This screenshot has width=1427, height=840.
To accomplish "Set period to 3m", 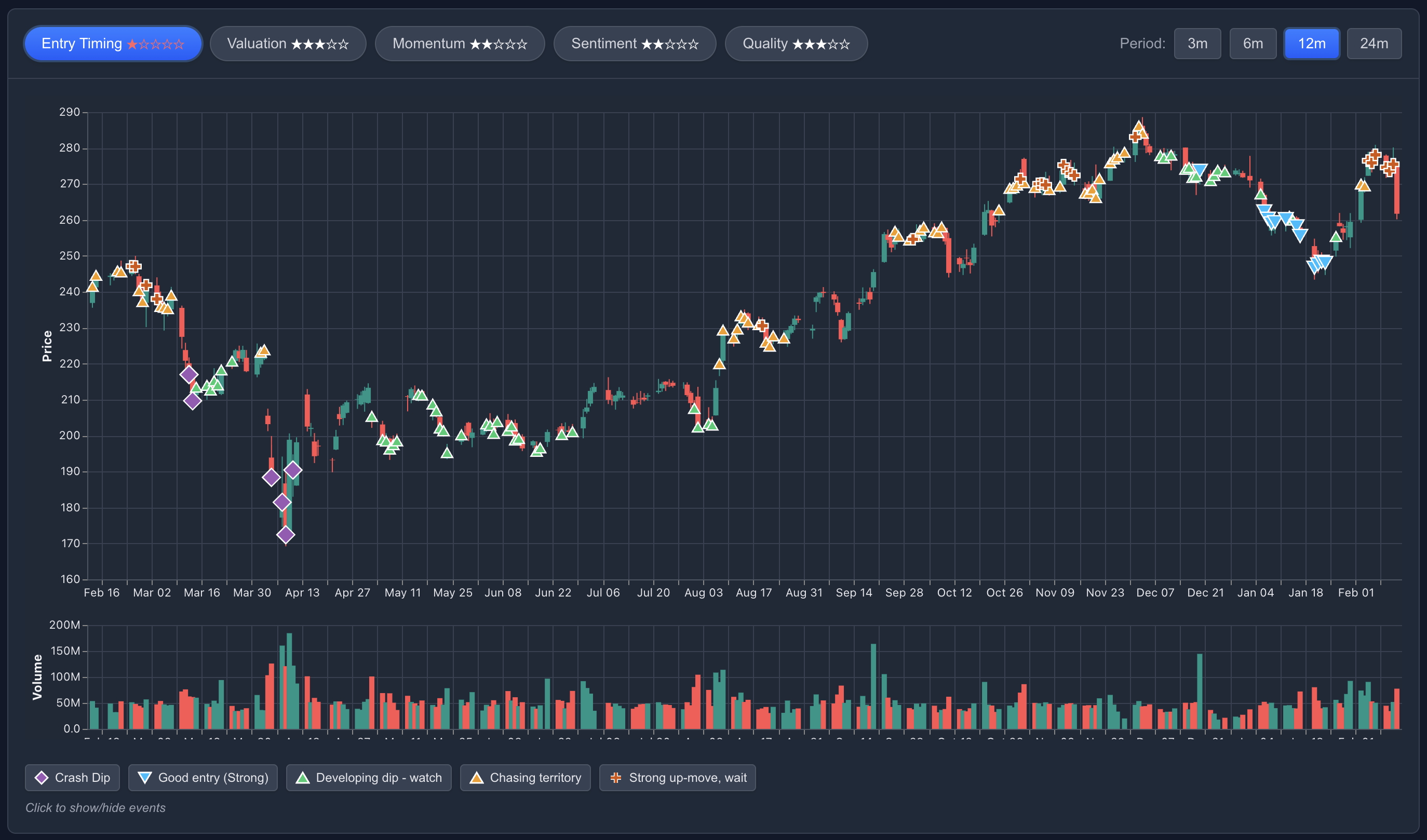I will click(x=1197, y=44).
